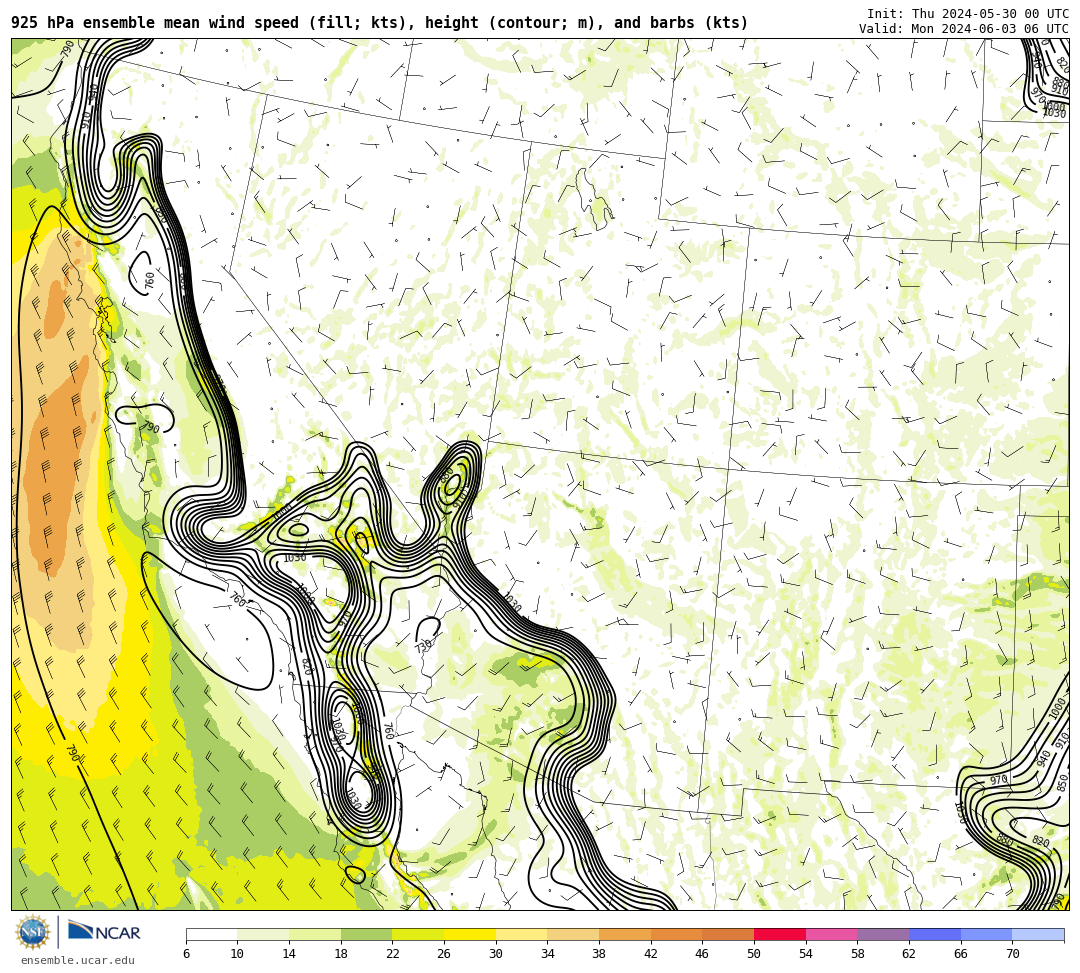Click the light blue swatch above 70 kts
Viewport: 1080px width, 973px height.
click(1038, 934)
